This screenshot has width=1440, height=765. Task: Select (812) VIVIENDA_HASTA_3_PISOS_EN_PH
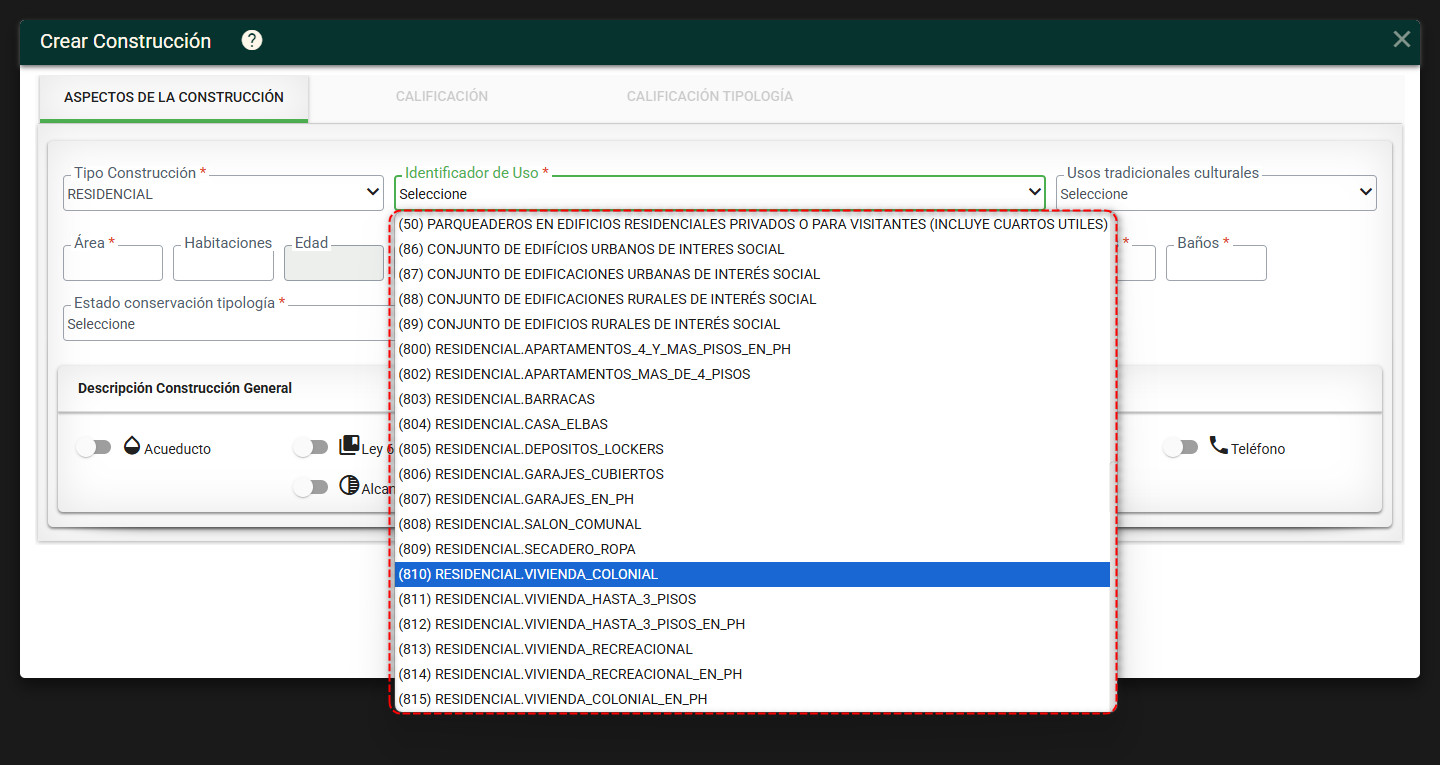(753, 624)
